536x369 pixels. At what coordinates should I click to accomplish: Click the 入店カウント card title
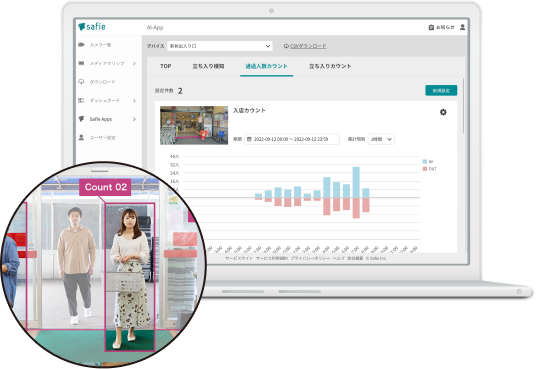249,110
